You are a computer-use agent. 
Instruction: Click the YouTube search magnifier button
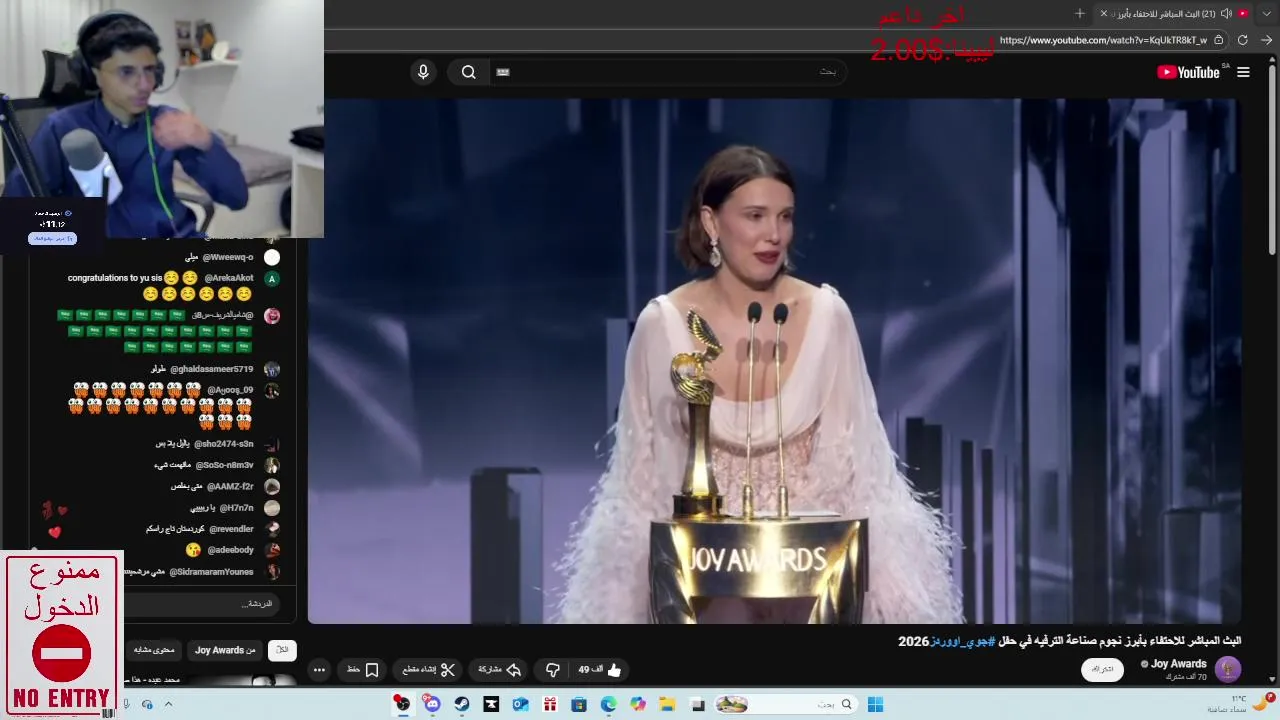click(469, 72)
